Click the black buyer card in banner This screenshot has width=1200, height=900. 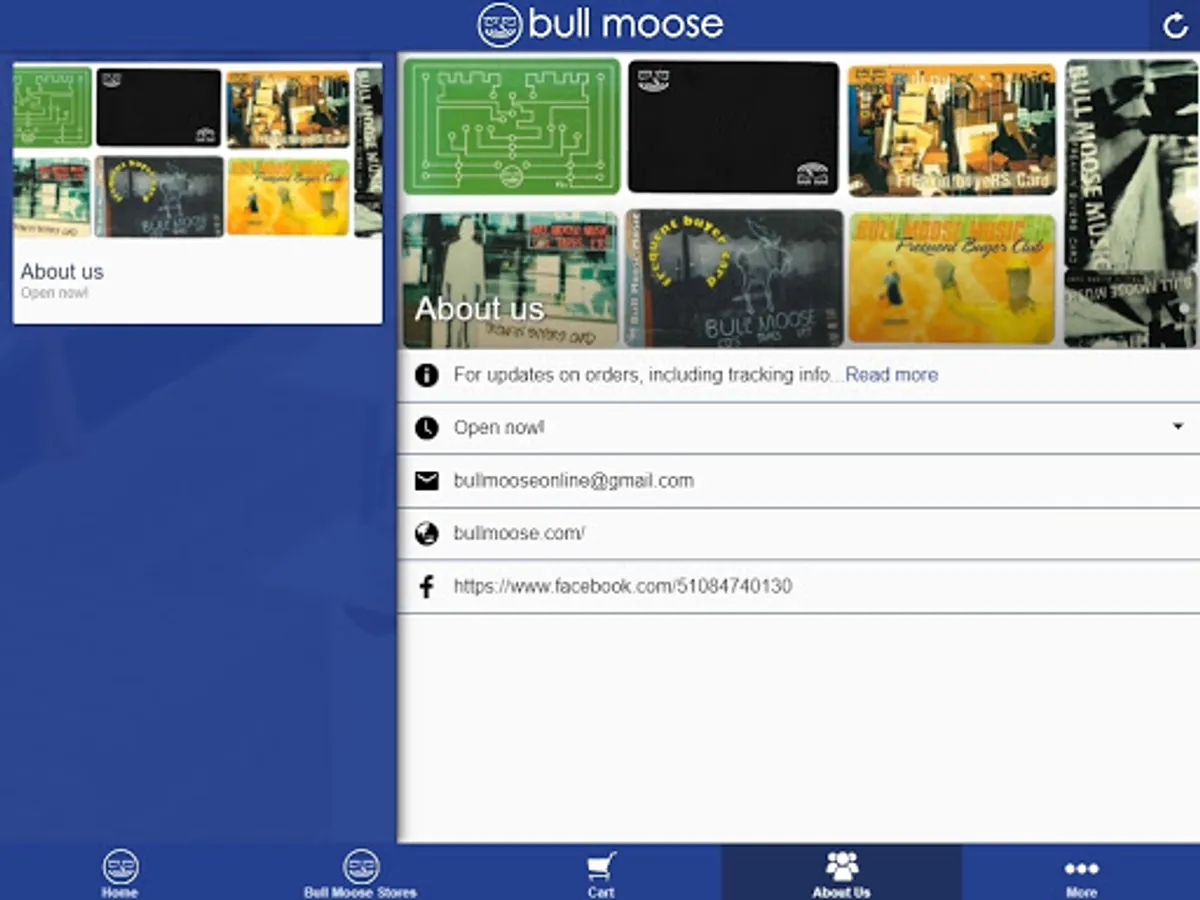pyautogui.click(x=734, y=126)
